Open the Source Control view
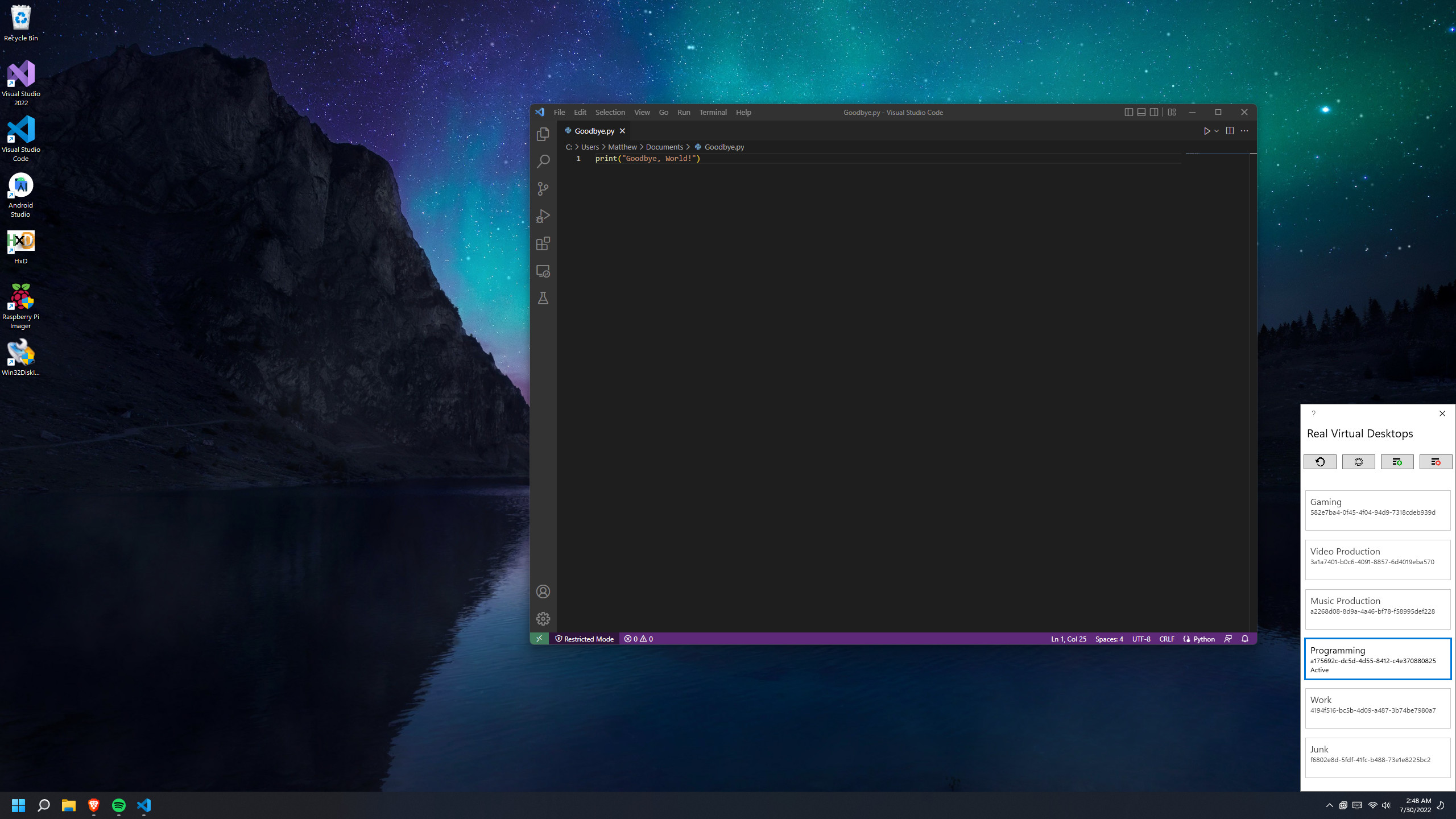1456x819 pixels. [x=543, y=189]
